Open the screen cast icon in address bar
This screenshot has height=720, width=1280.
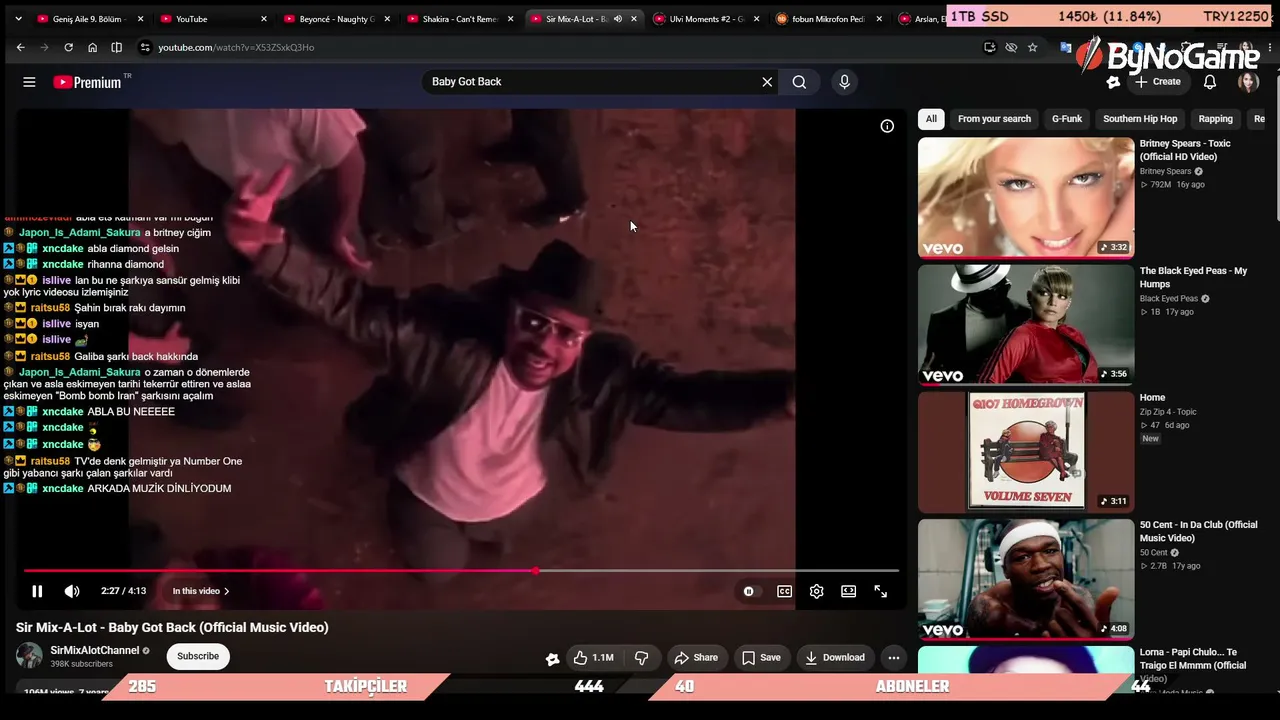990,47
